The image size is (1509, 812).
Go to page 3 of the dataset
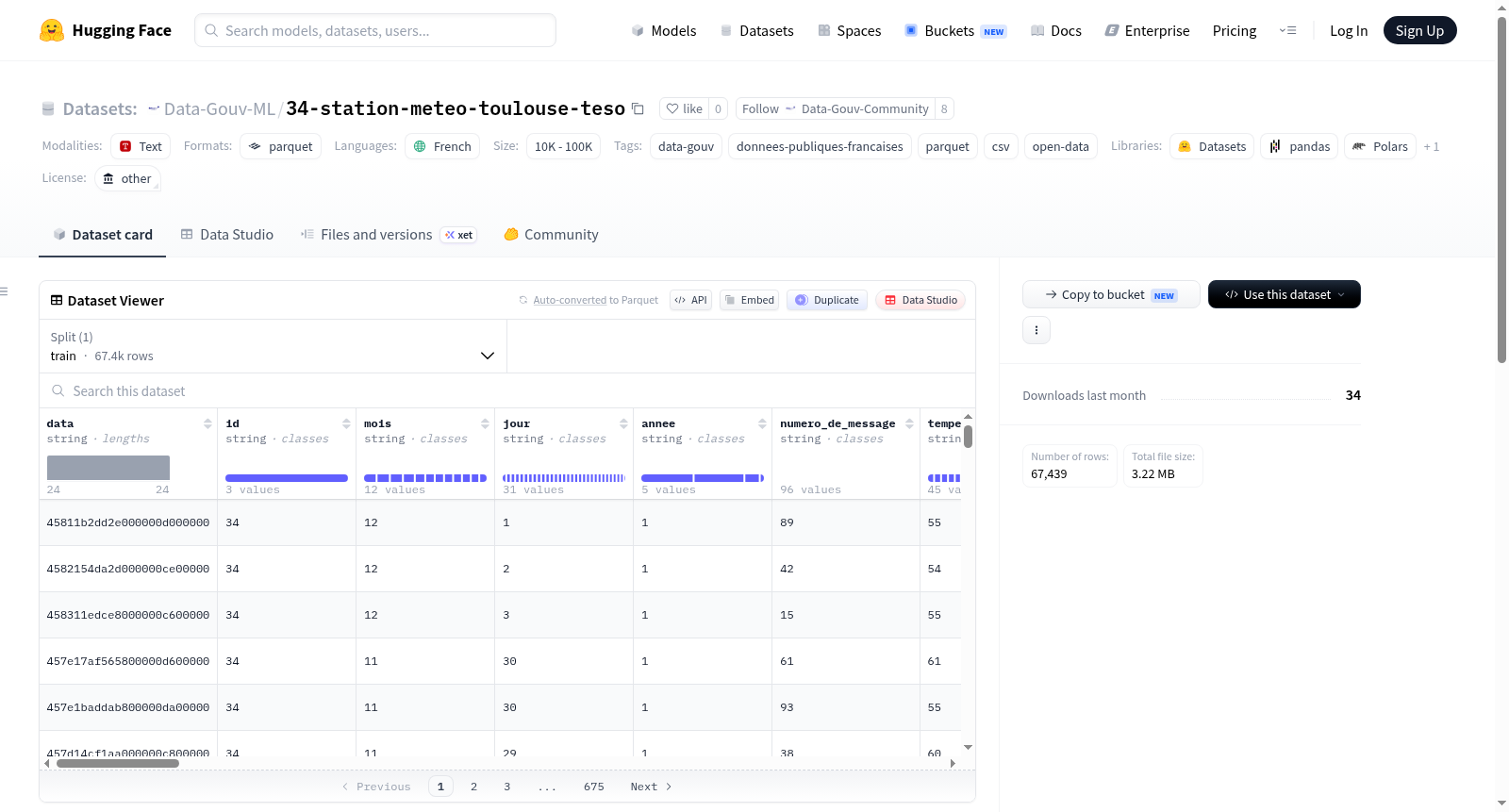[x=506, y=787]
